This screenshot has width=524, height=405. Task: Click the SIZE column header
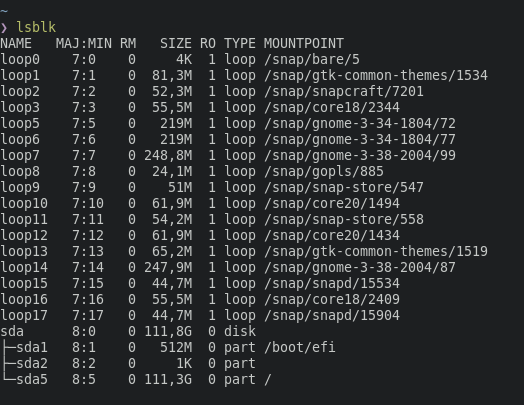pyautogui.click(x=176, y=43)
